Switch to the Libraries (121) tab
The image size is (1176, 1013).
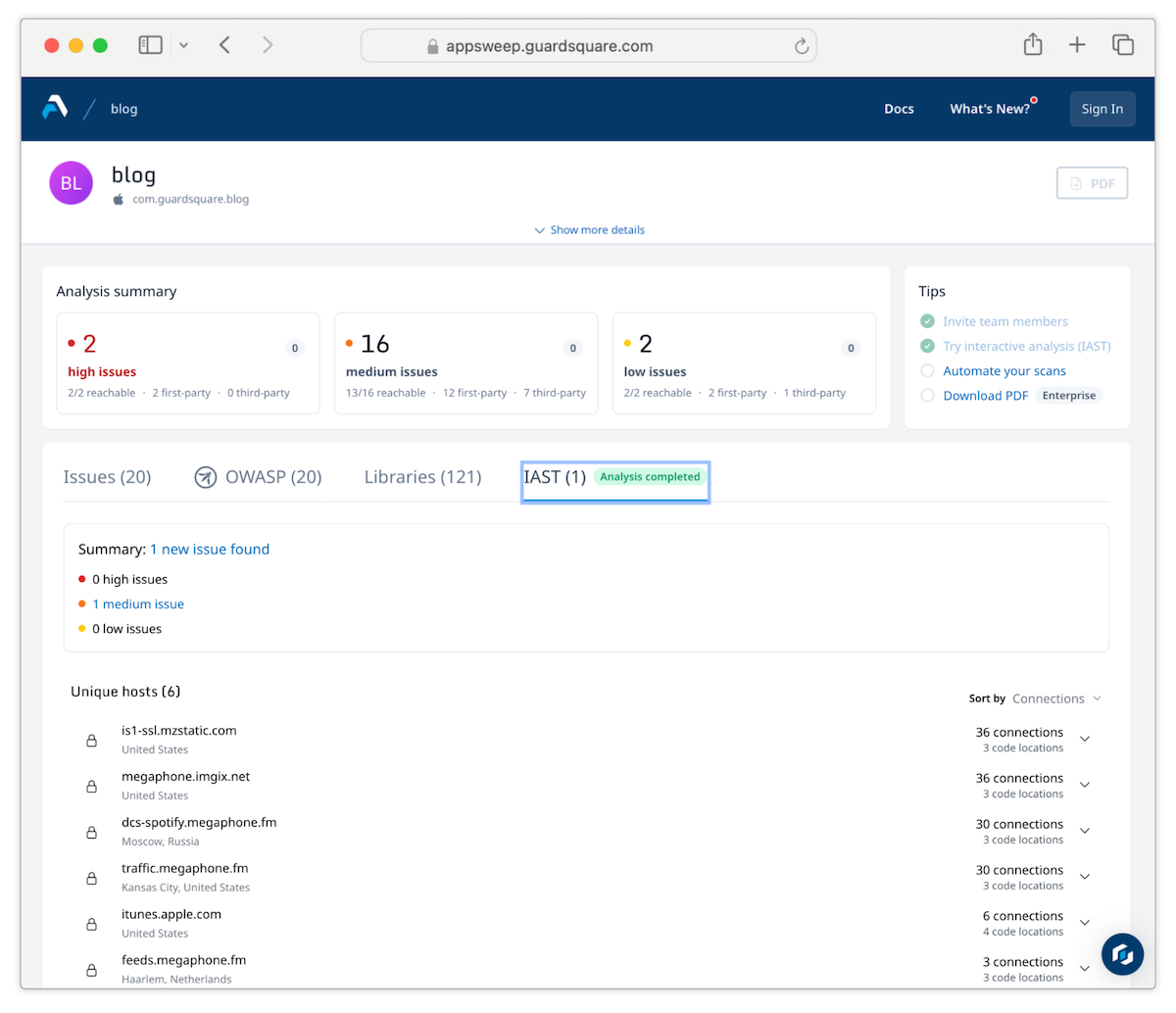(422, 477)
